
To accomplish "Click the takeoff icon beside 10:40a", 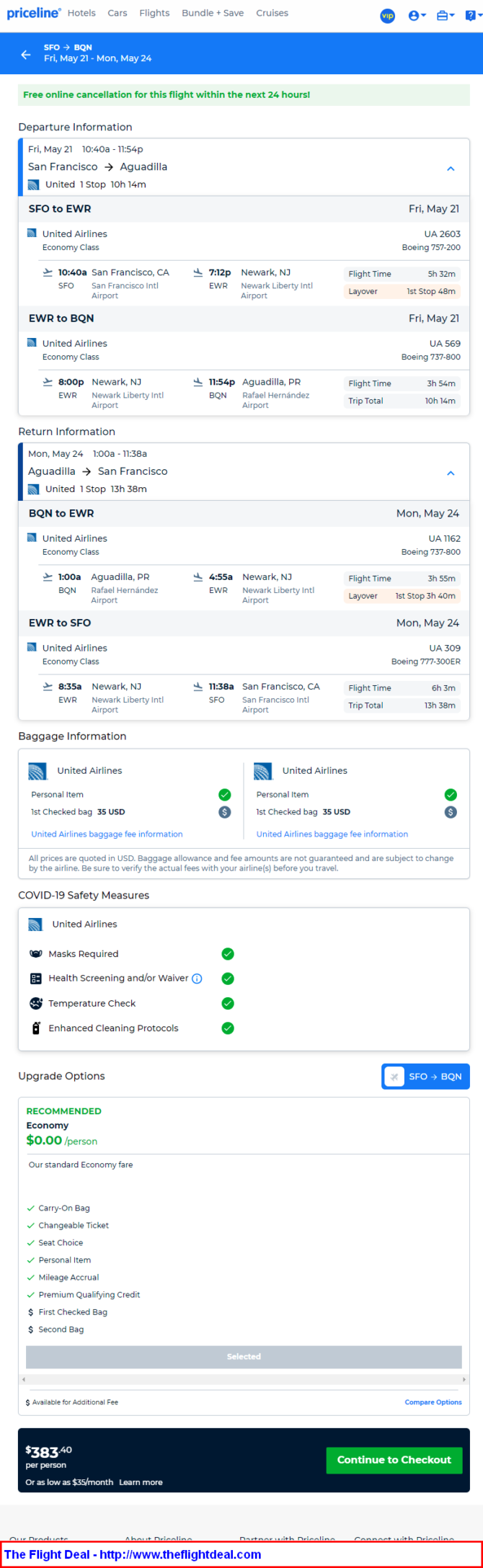I will (48, 272).
